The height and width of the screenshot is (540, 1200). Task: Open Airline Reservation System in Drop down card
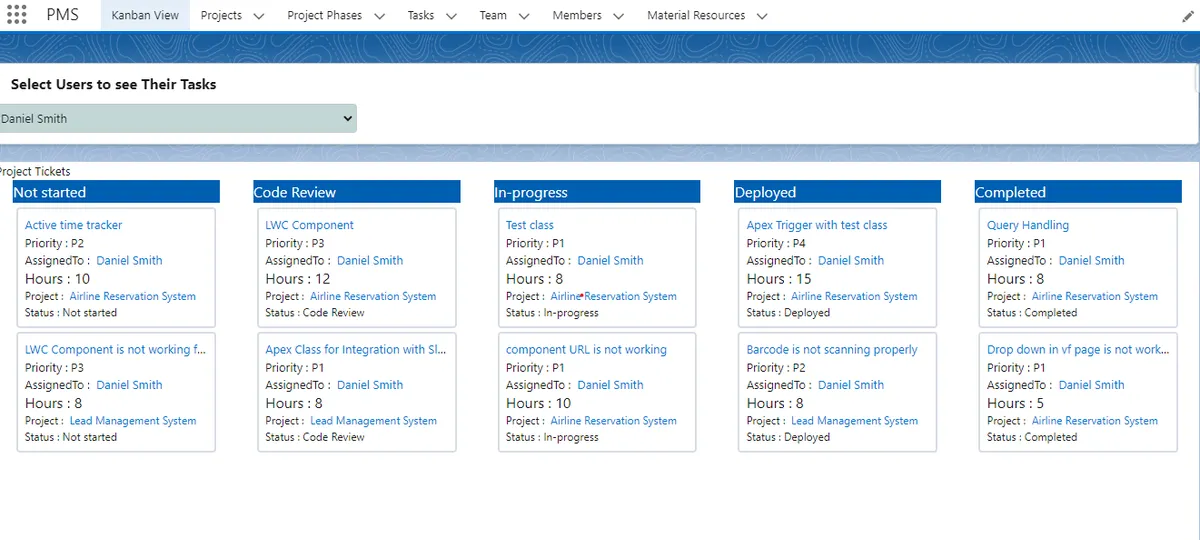pyautogui.click(x=1095, y=421)
